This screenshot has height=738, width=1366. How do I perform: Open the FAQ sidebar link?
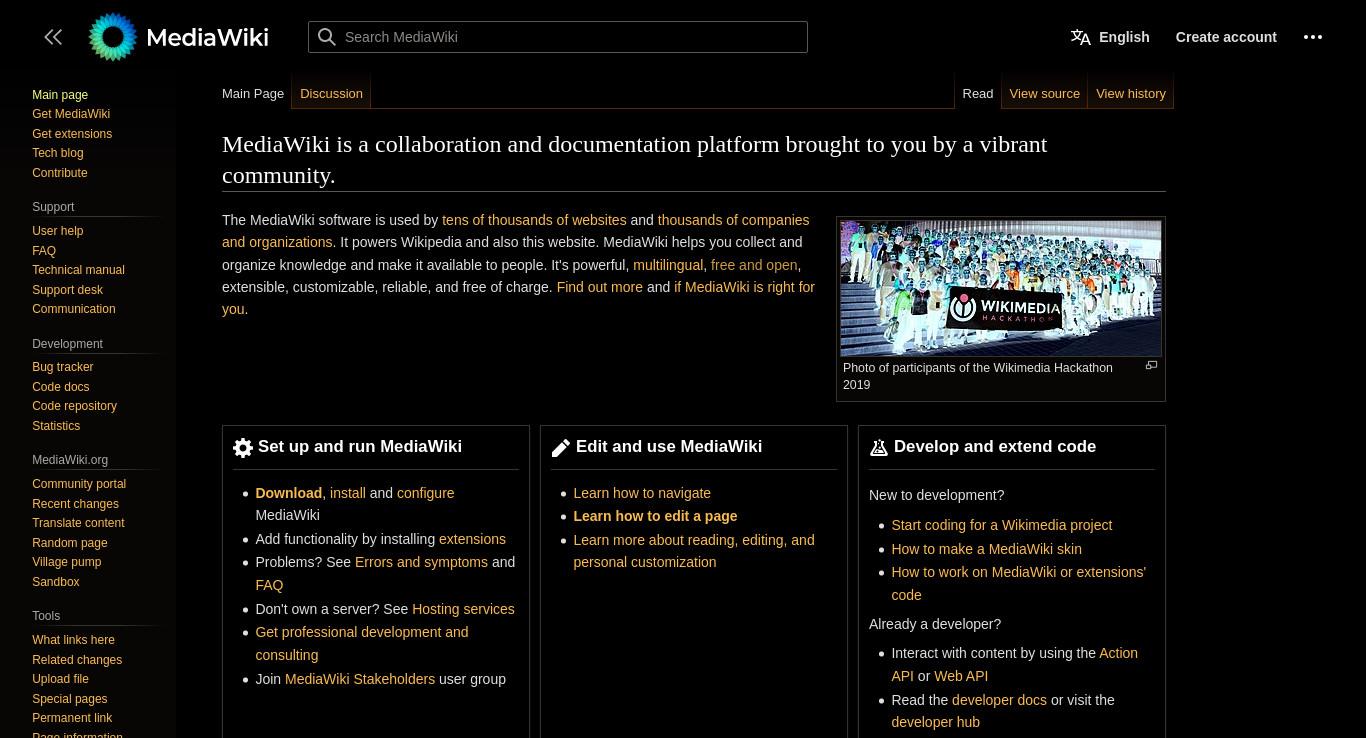coord(44,251)
